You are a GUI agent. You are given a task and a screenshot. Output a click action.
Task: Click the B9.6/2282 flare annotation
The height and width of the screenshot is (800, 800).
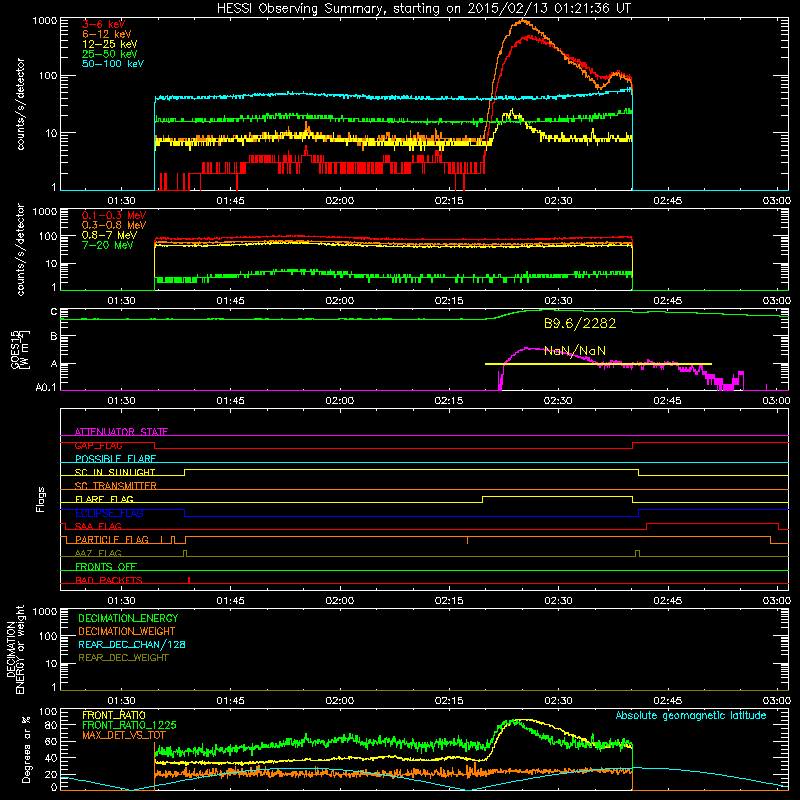click(x=580, y=323)
